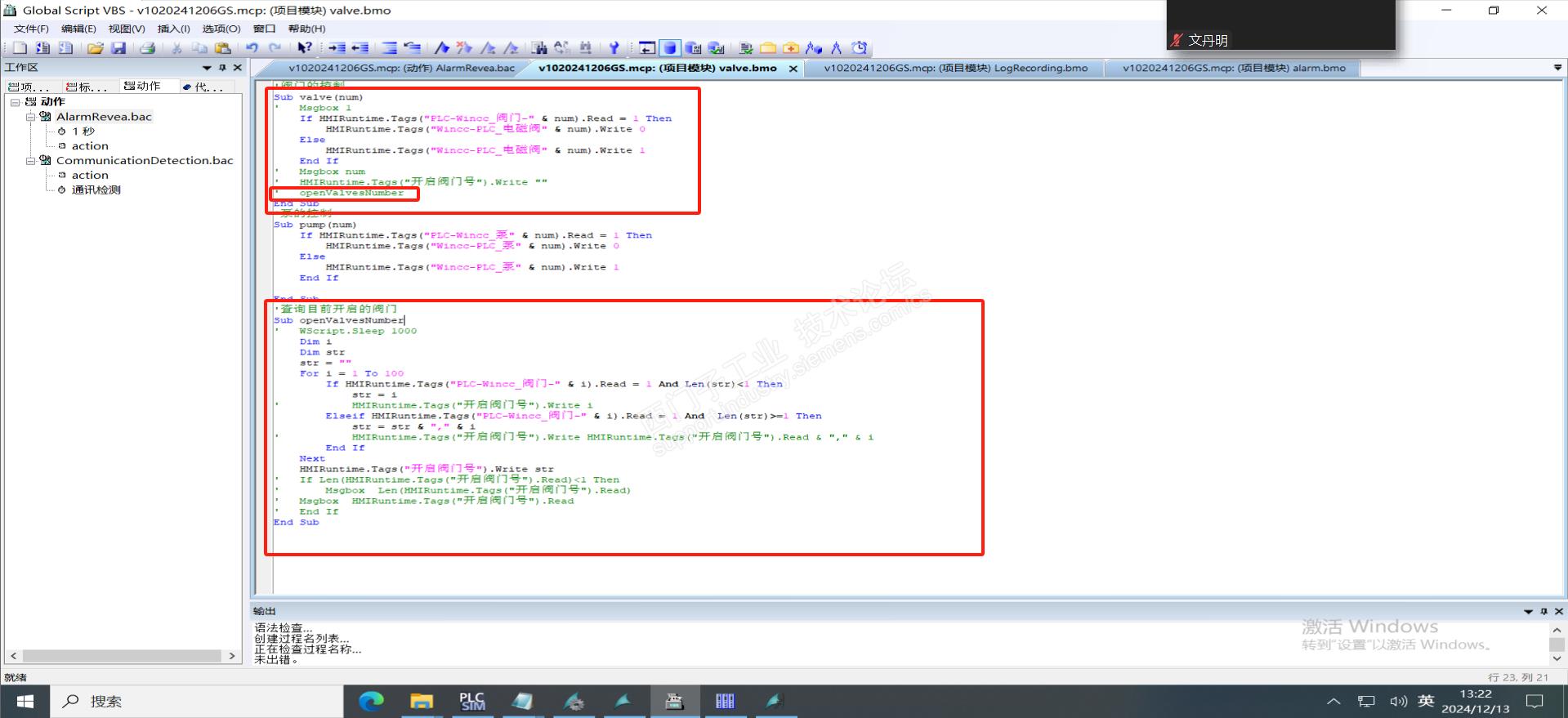Click the Open folder toolbar icon
Image resolution: width=1568 pixels, height=718 pixels.
[x=96, y=47]
